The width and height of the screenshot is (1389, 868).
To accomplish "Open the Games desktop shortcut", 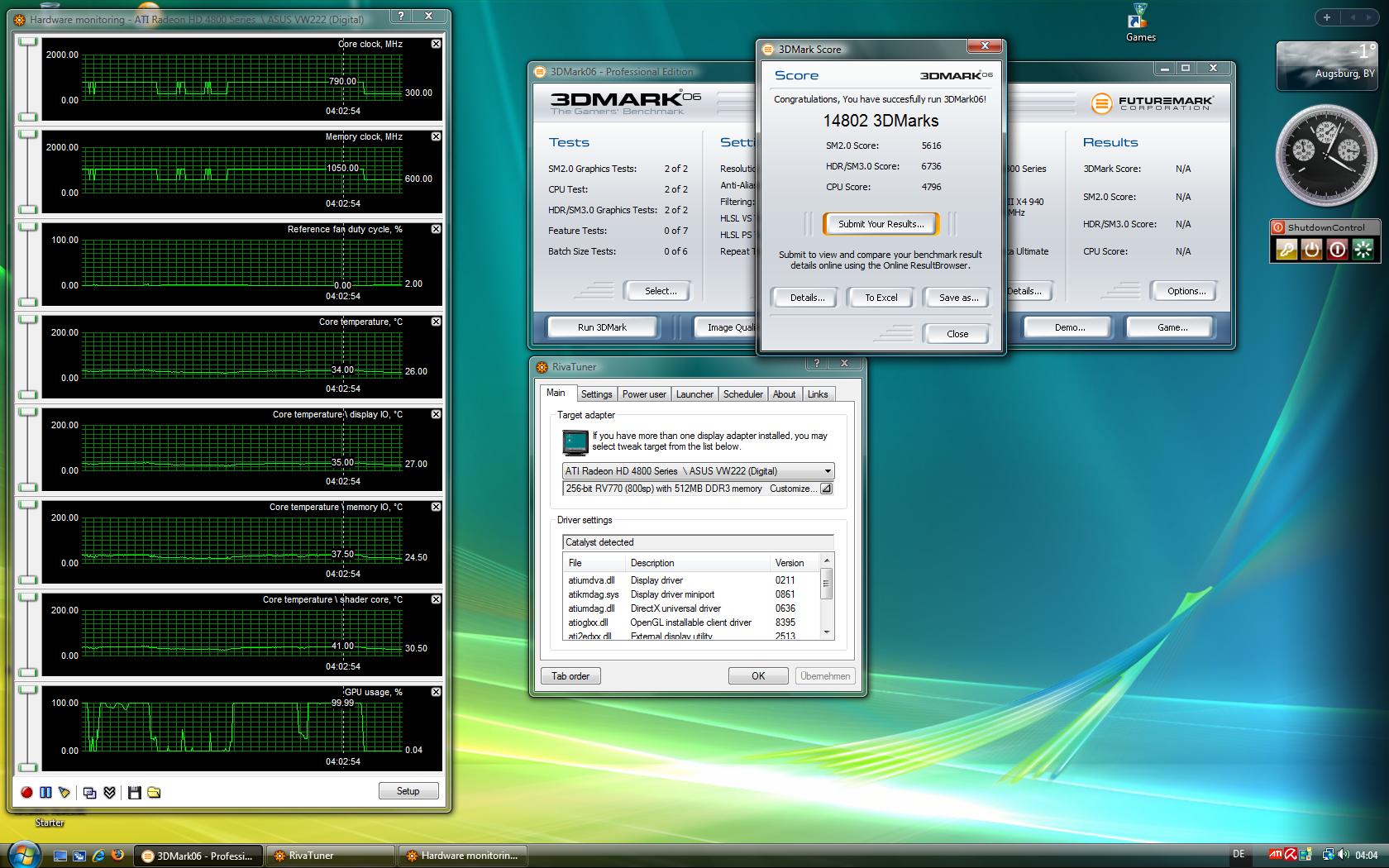I will tap(1140, 23).
